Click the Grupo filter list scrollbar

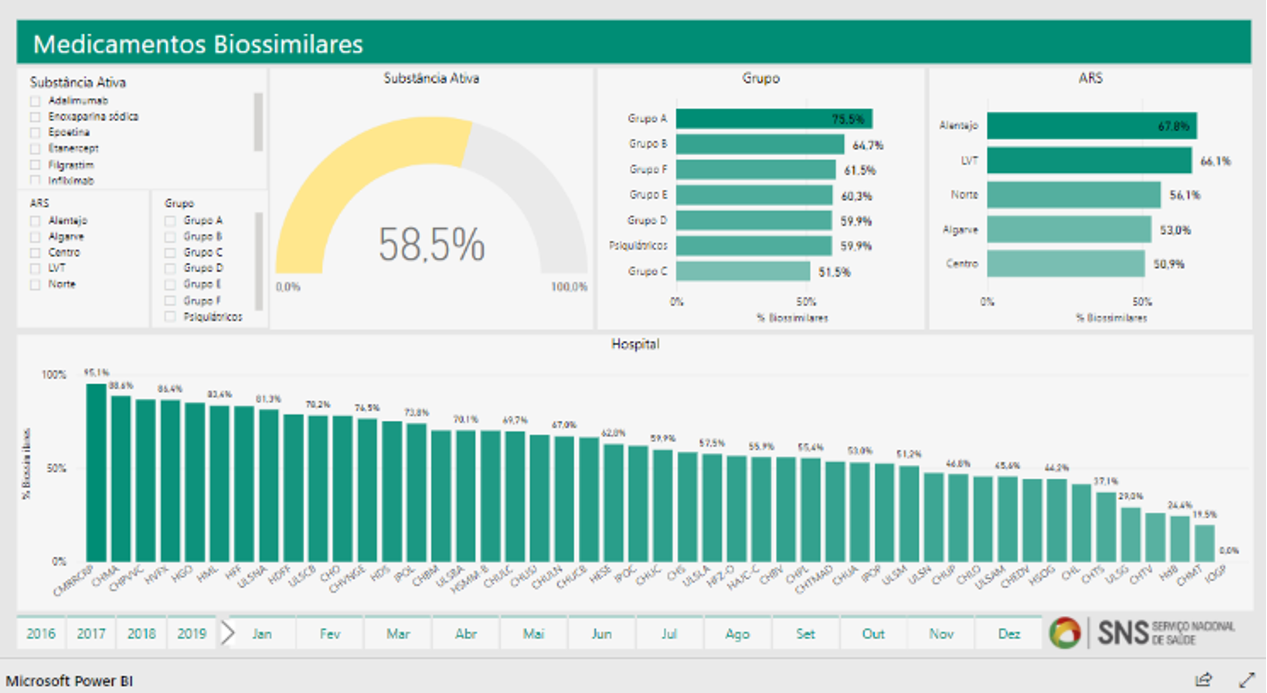tap(259, 260)
